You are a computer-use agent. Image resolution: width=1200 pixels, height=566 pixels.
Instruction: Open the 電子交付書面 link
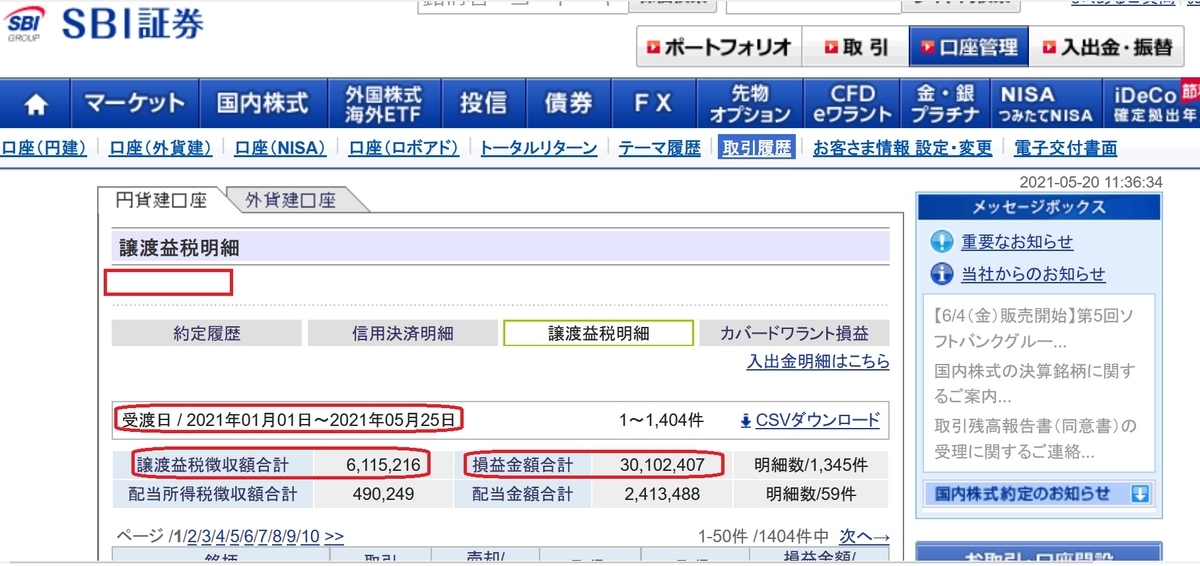pos(1065,149)
